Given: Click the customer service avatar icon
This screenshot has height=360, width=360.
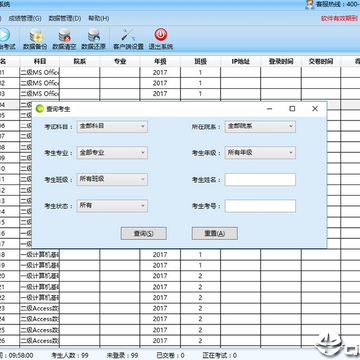Looking at the screenshot, I should 310,5.
